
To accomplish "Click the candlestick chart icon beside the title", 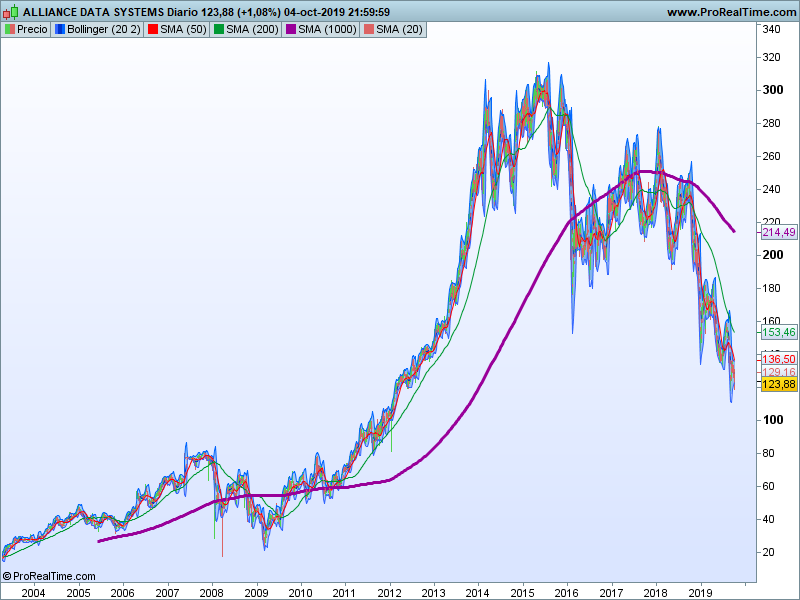I will coord(11,12).
